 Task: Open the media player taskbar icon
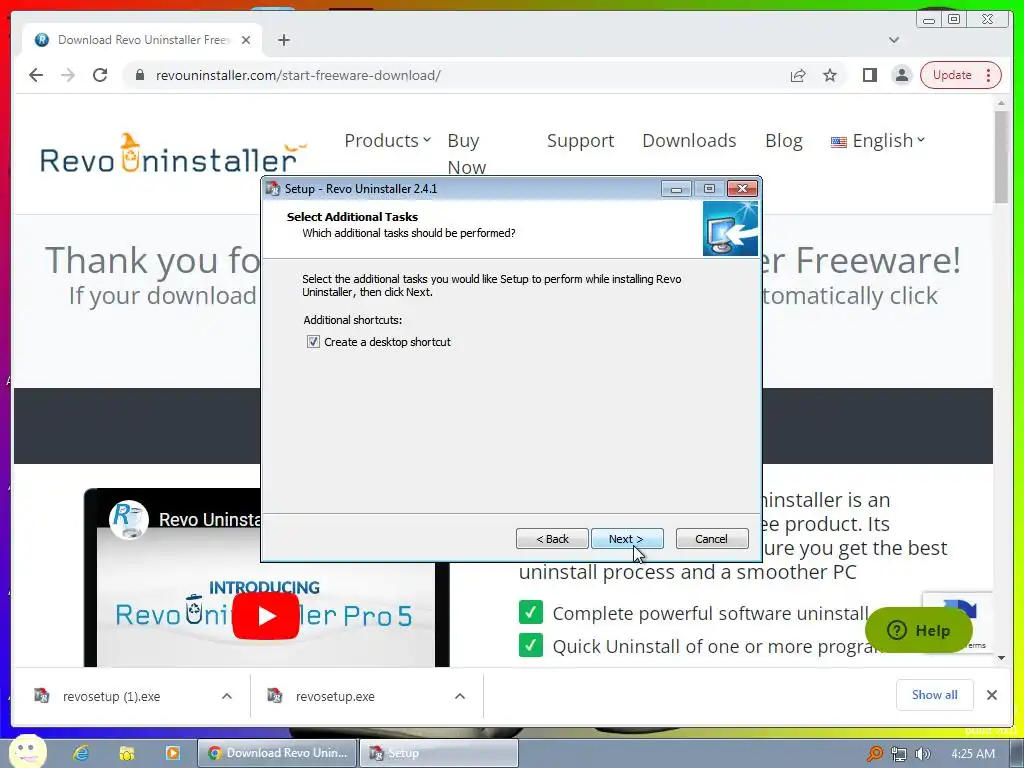click(x=172, y=753)
